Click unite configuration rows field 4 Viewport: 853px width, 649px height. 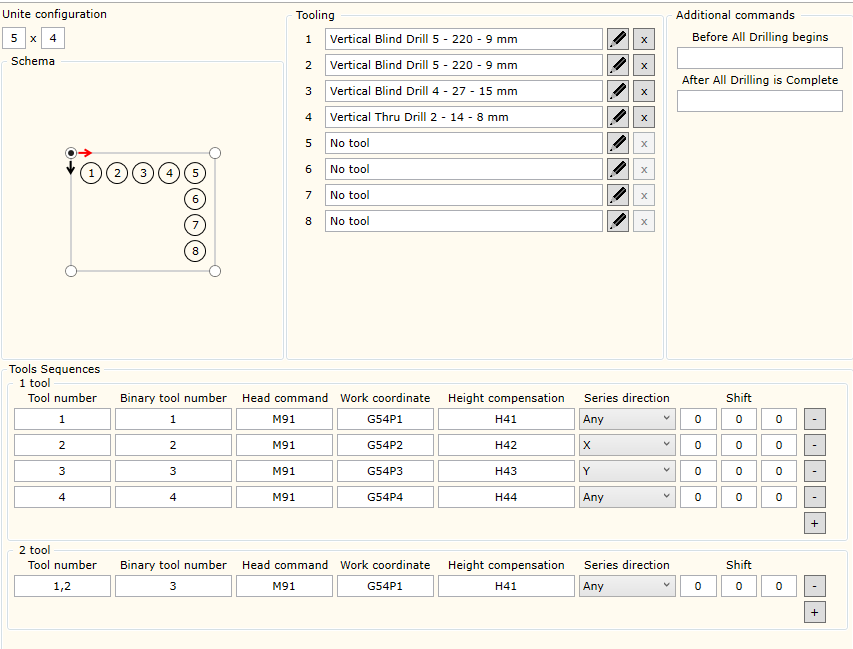[53, 39]
